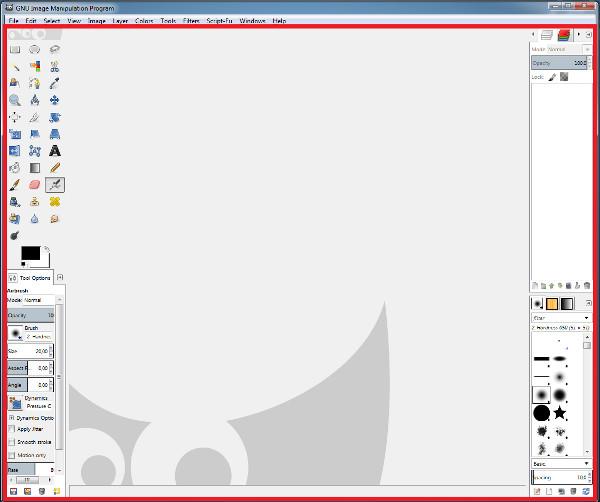Select the Zoom magnifier tool
Viewport: 600px width, 502px height.
[15, 100]
